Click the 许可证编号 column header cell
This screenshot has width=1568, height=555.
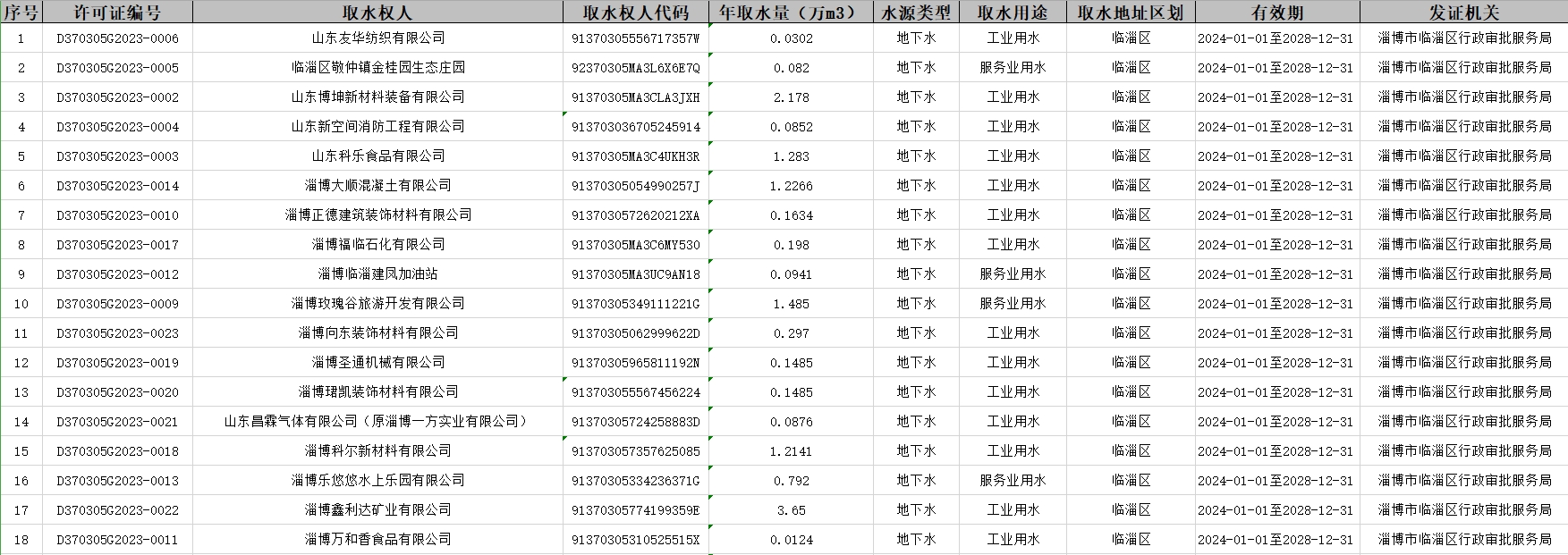click(117, 13)
